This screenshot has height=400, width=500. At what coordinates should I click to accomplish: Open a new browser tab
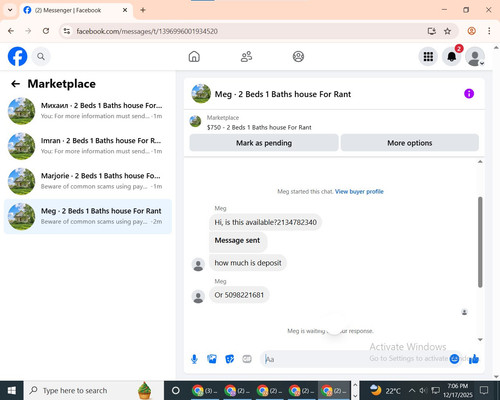click(x=143, y=10)
